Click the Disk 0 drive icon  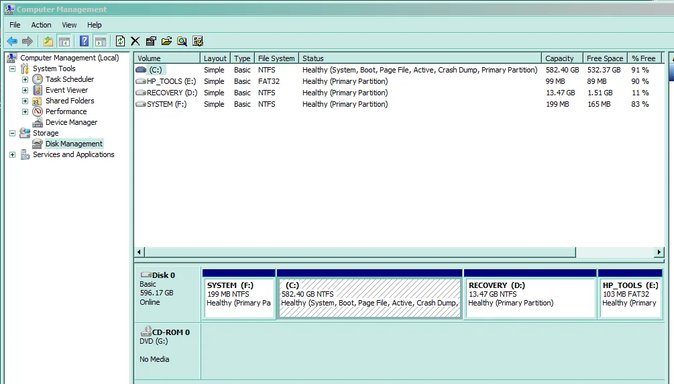click(146, 275)
